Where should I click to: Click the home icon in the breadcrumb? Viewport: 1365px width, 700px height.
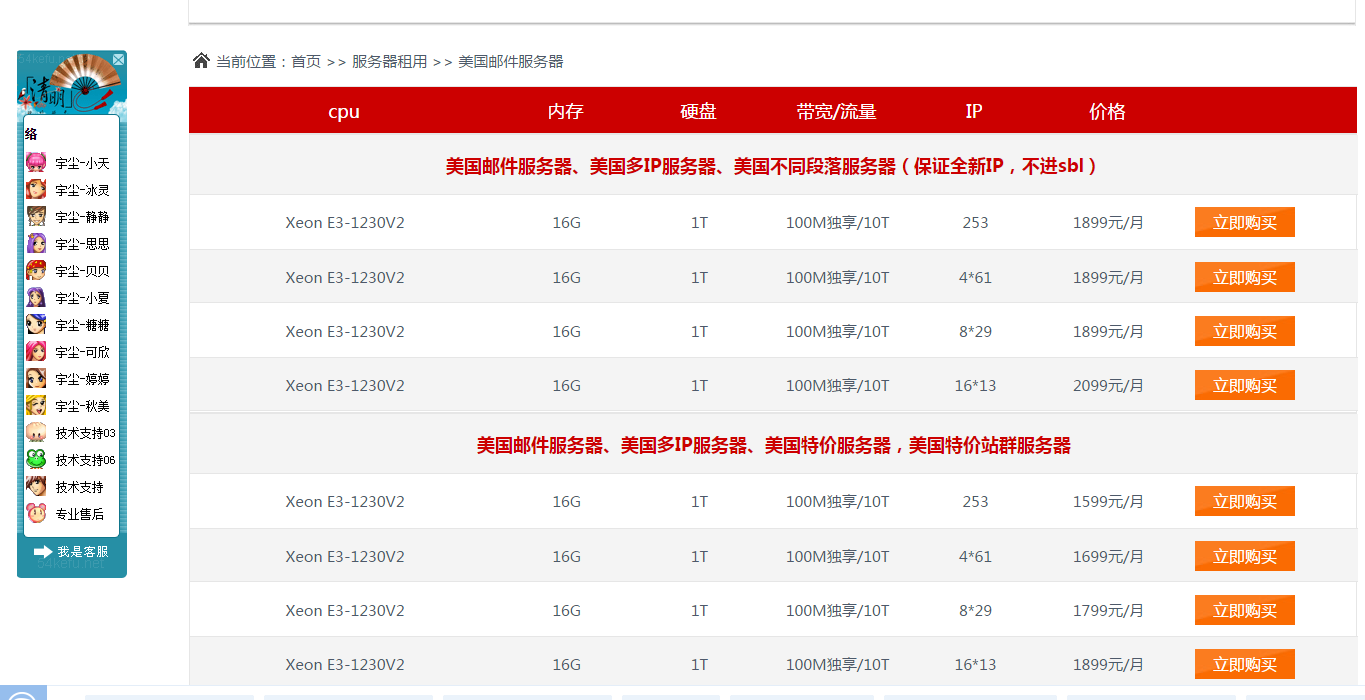(x=201, y=61)
